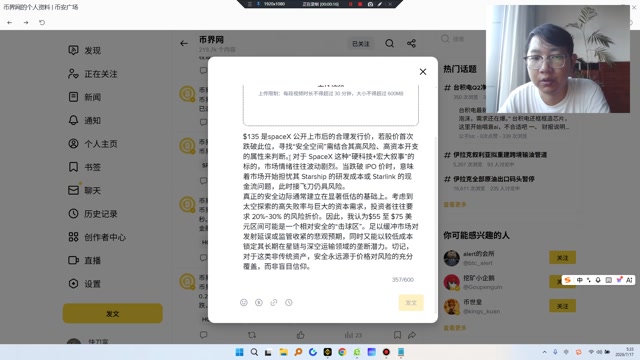Open File Explorer from the taskbar
This screenshot has width=640, height=360.
[283, 352]
